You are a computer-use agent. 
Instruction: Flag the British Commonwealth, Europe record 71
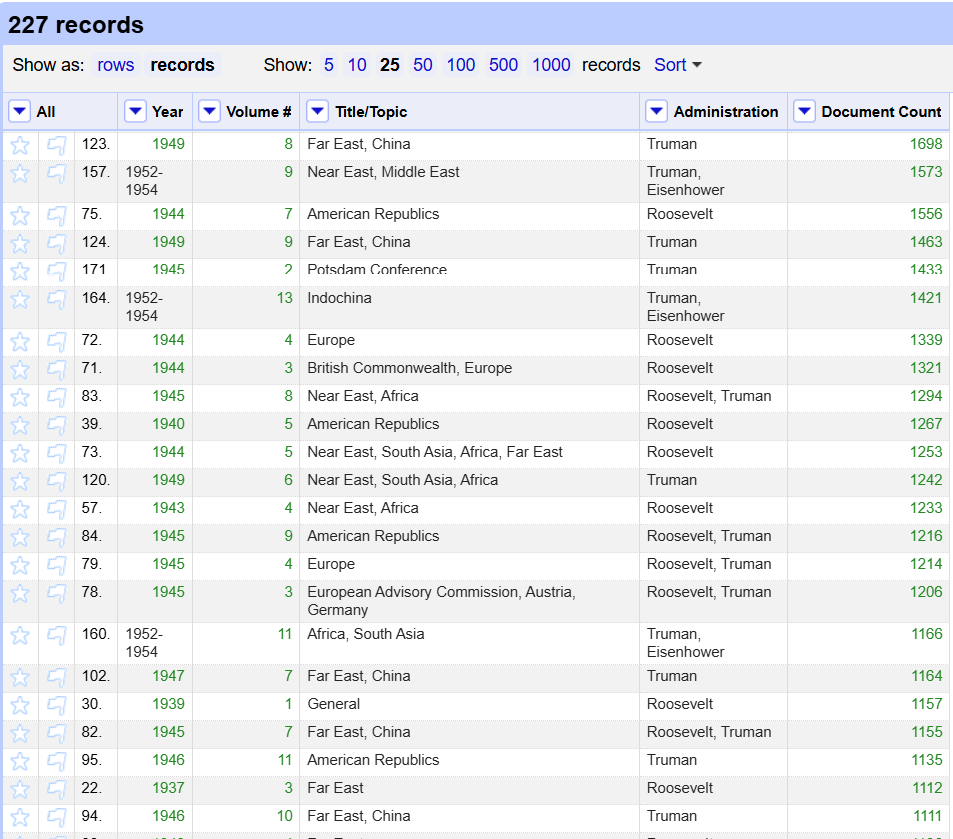57,369
